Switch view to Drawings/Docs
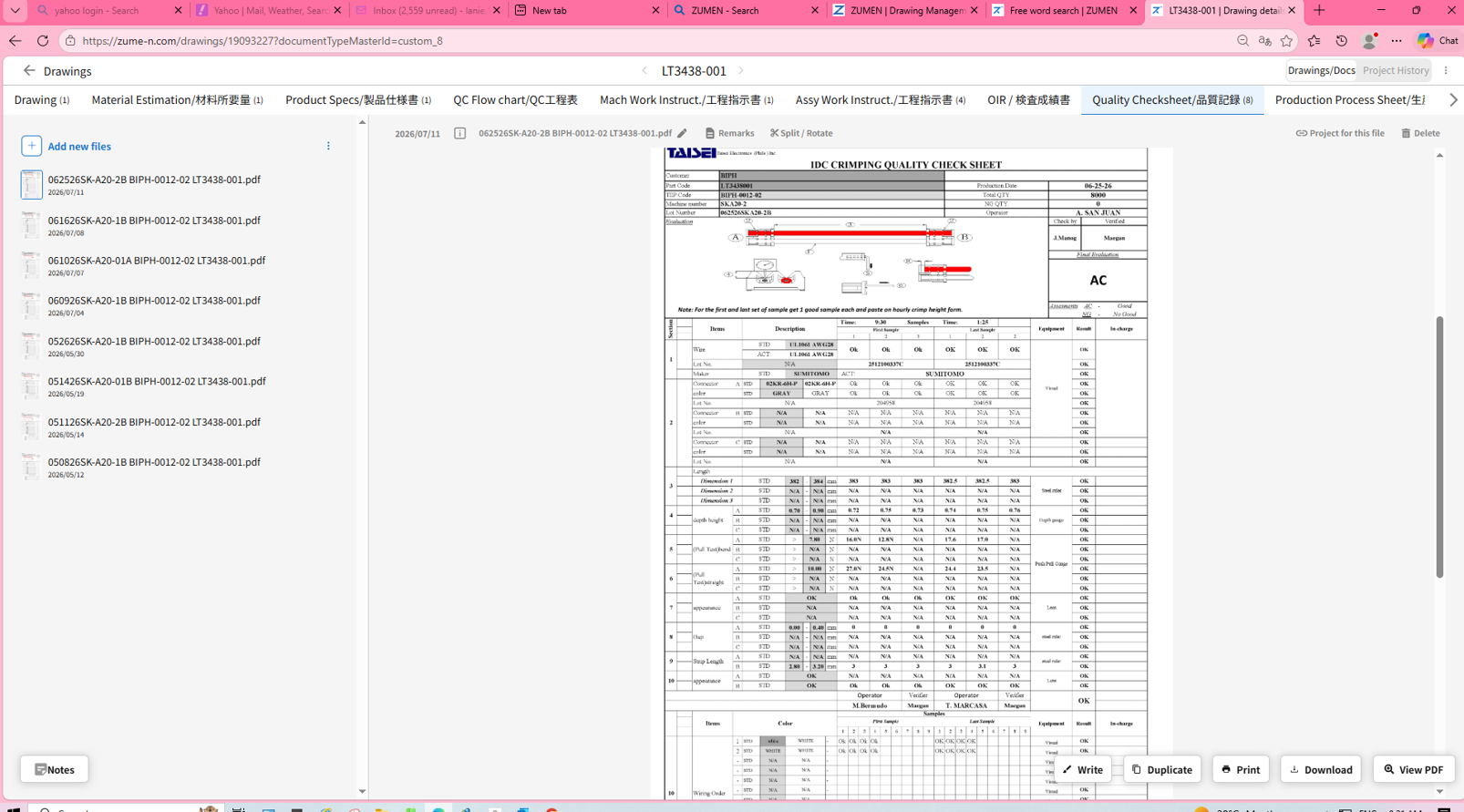 pyautogui.click(x=1321, y=71)
